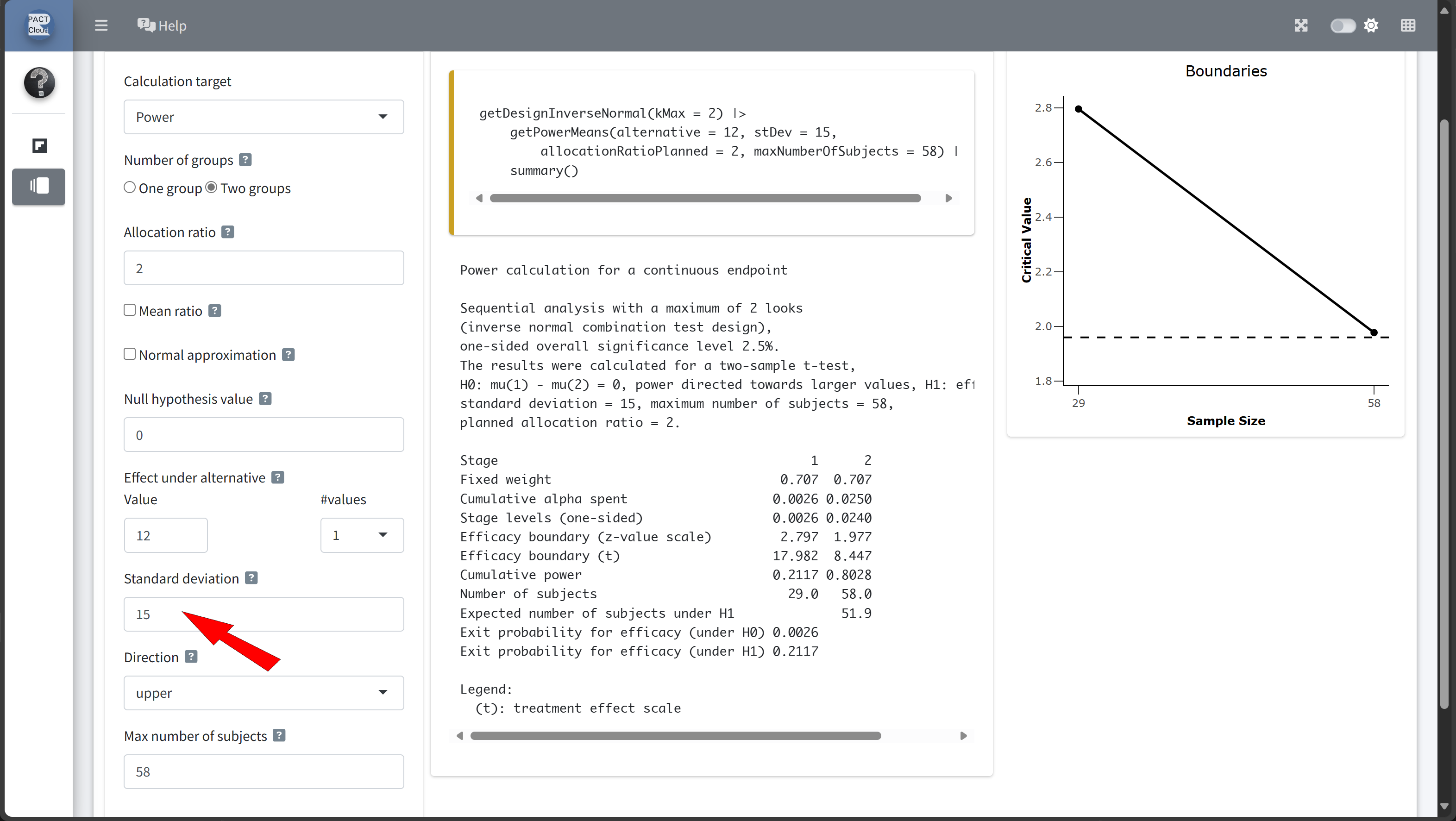Open the grid apps icon in header
Viewport: 1456px width, 821px height.
1408,25
